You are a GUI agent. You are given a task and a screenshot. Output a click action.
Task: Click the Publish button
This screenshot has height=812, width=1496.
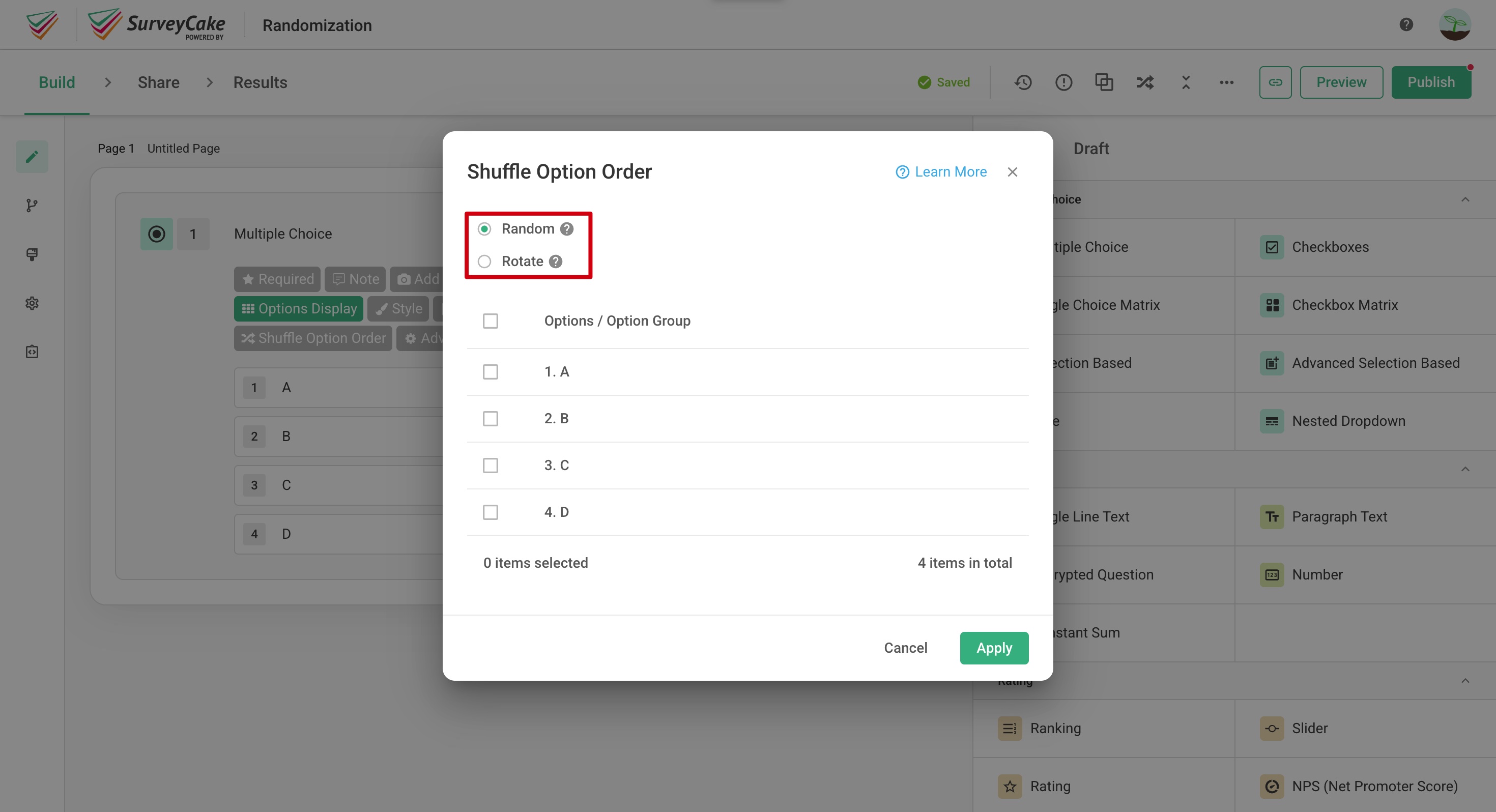tap(1431, 82)
